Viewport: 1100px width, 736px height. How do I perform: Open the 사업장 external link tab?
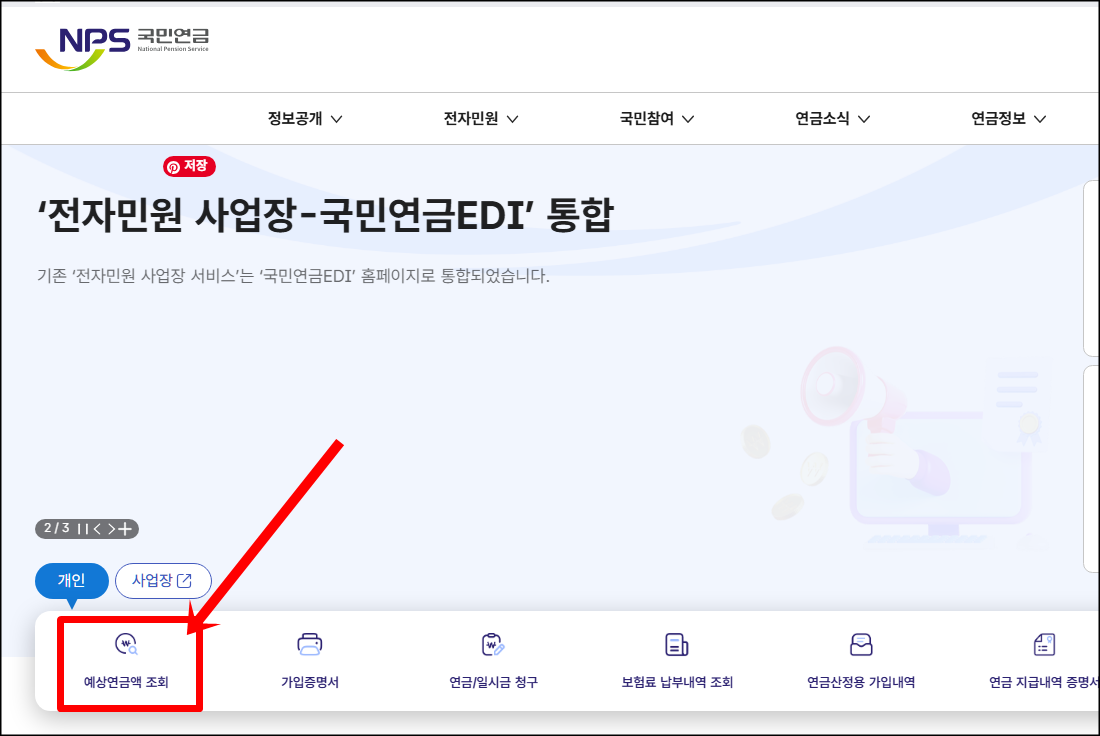(163, 581)
